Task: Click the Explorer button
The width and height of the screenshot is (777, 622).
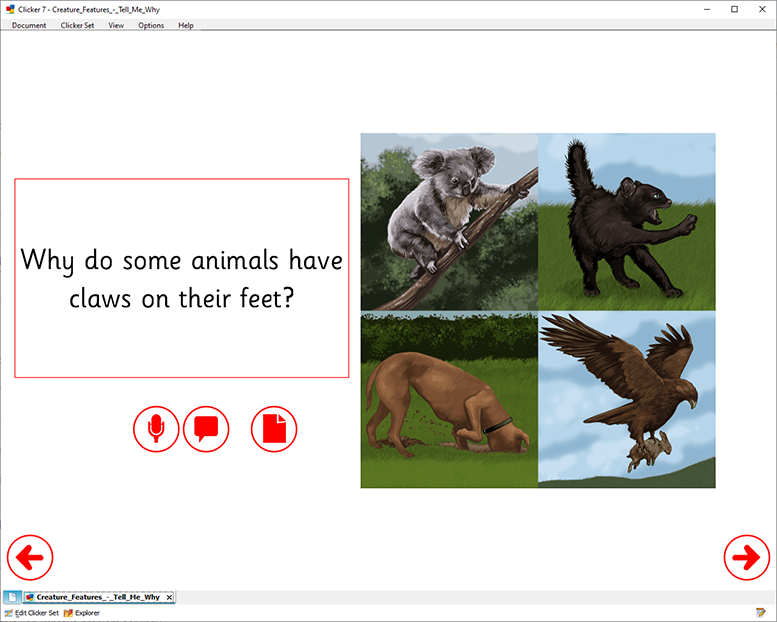Action: point(82,613)
